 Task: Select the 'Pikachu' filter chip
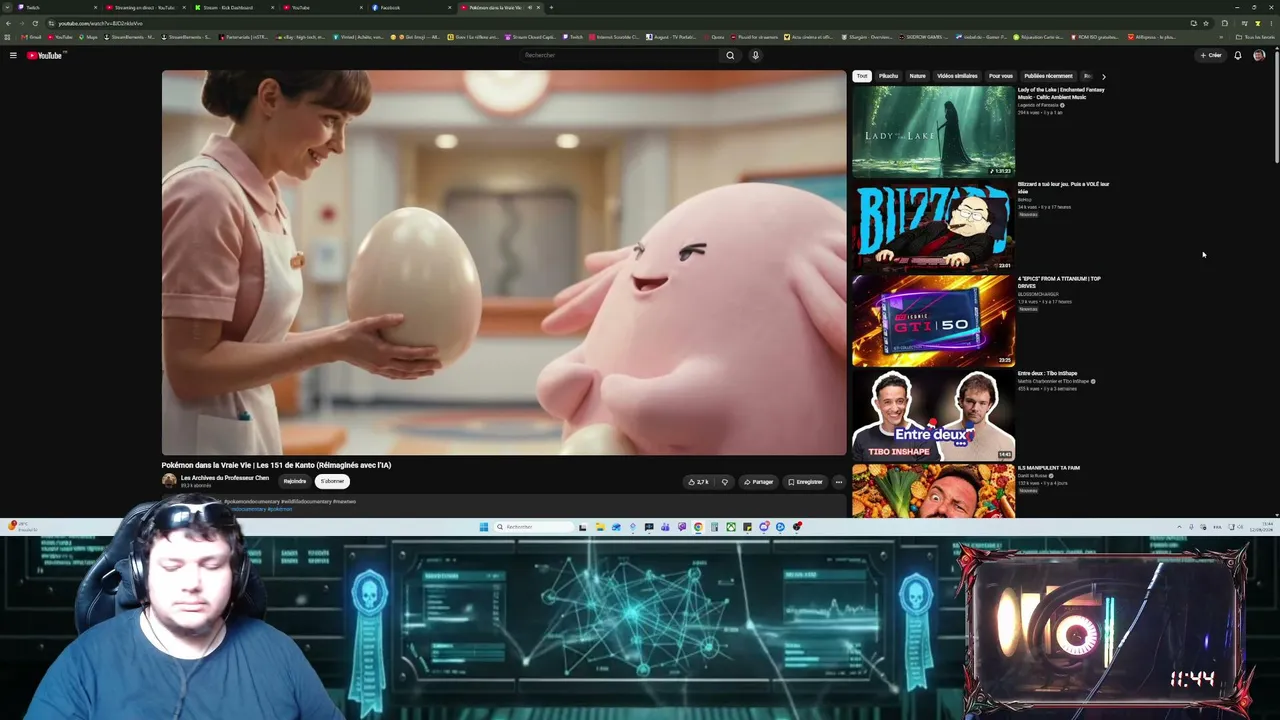click(888, 76)
